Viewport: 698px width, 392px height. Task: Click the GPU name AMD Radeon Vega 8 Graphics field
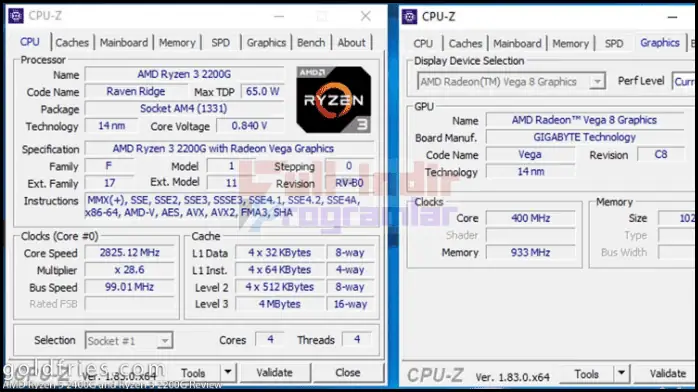[x=584, y=120]
